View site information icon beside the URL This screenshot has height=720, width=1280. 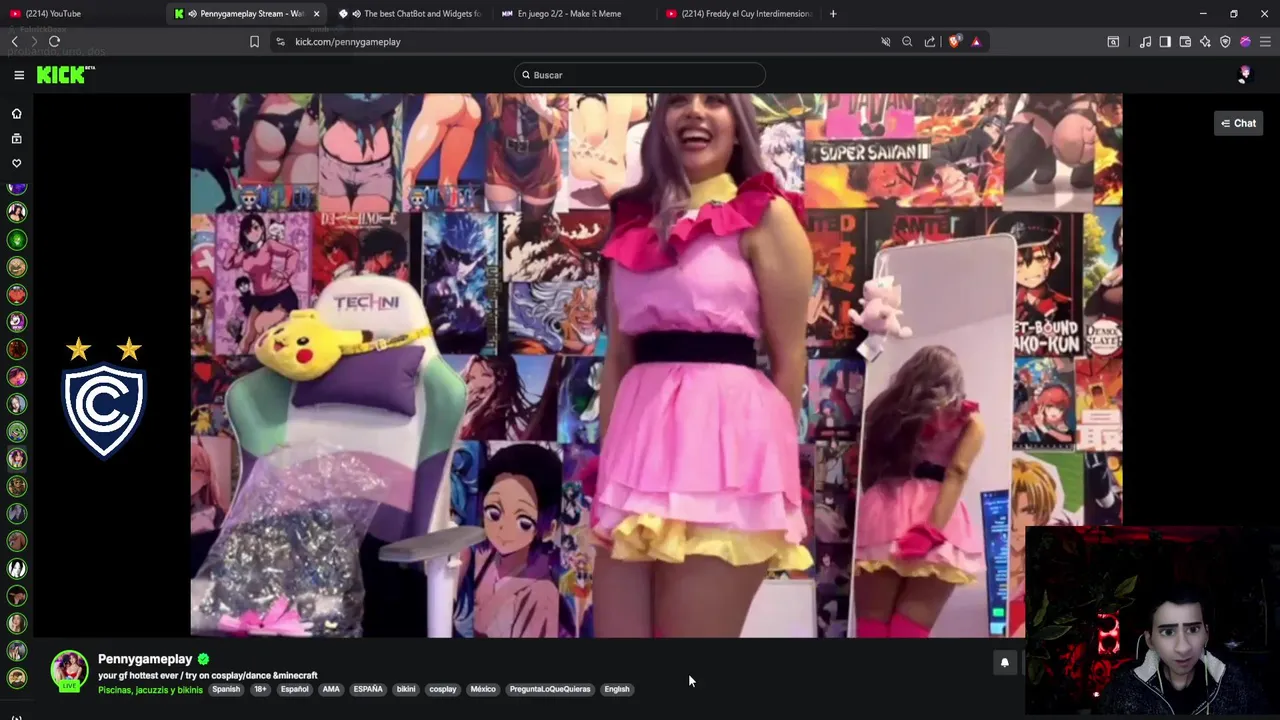point(281,42)
